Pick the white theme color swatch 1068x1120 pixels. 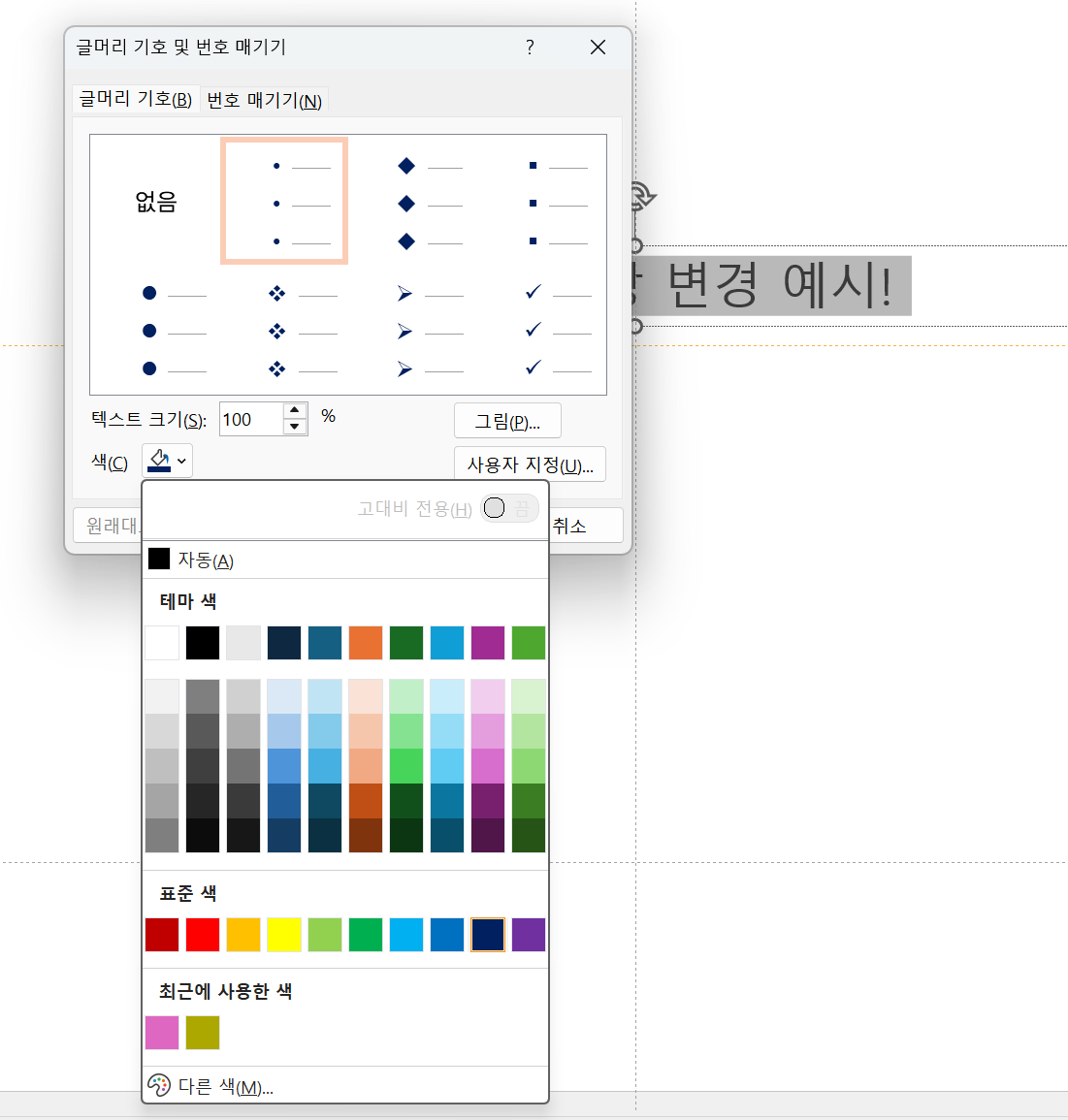tap(162, 643)
